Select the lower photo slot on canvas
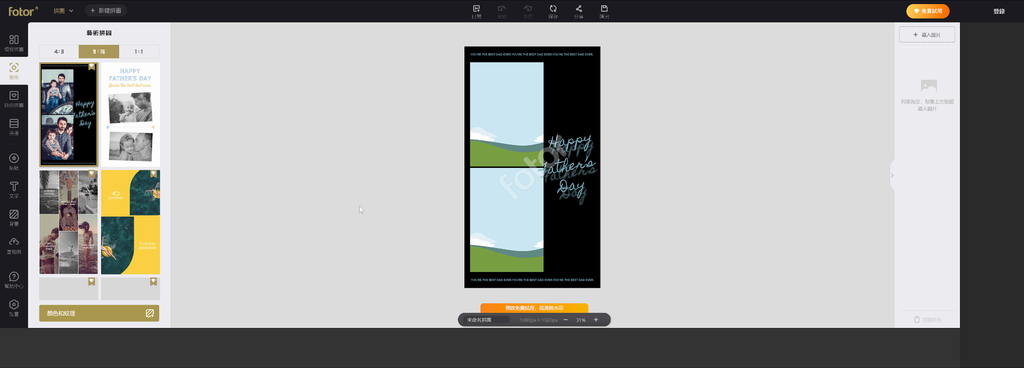Screen dimensions: 1024x368 (506, 220)
